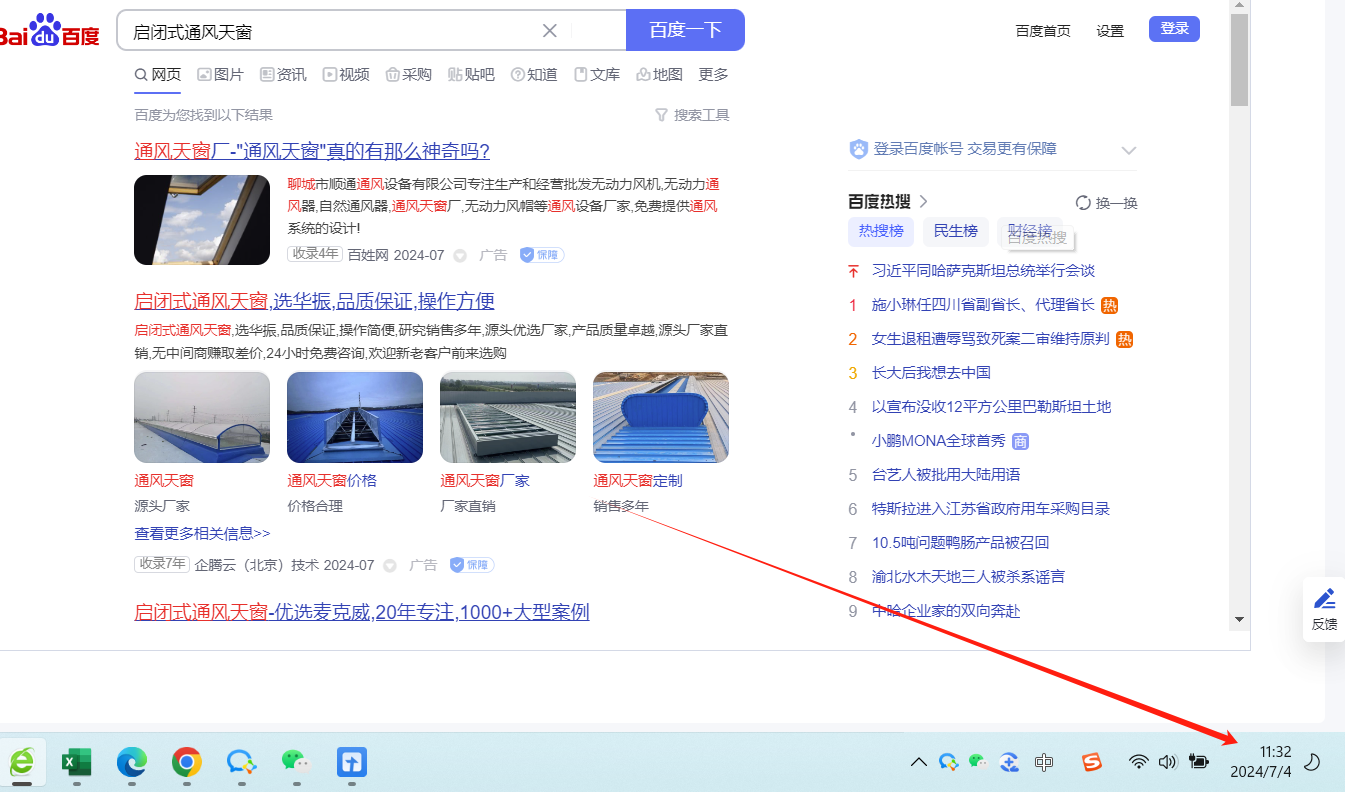Open WeChat from the taskbar

296,763
